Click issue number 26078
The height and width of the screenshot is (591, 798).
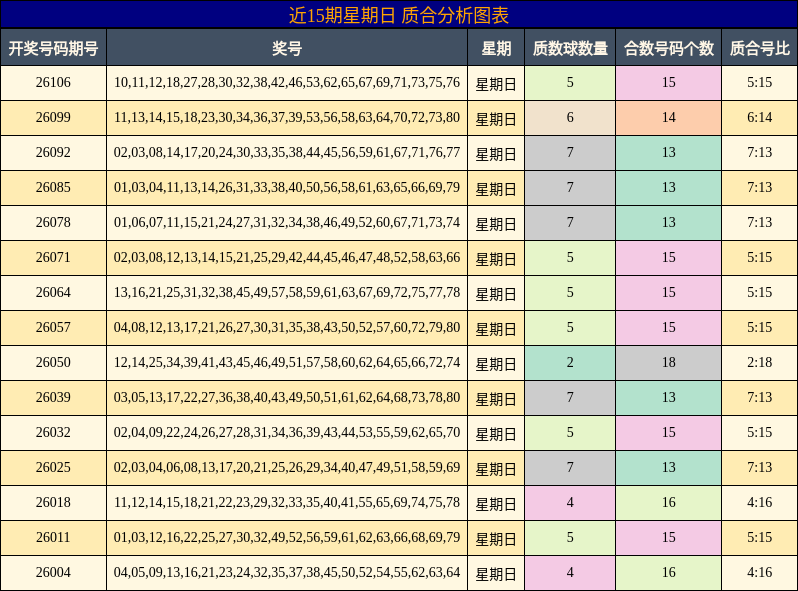53,222
